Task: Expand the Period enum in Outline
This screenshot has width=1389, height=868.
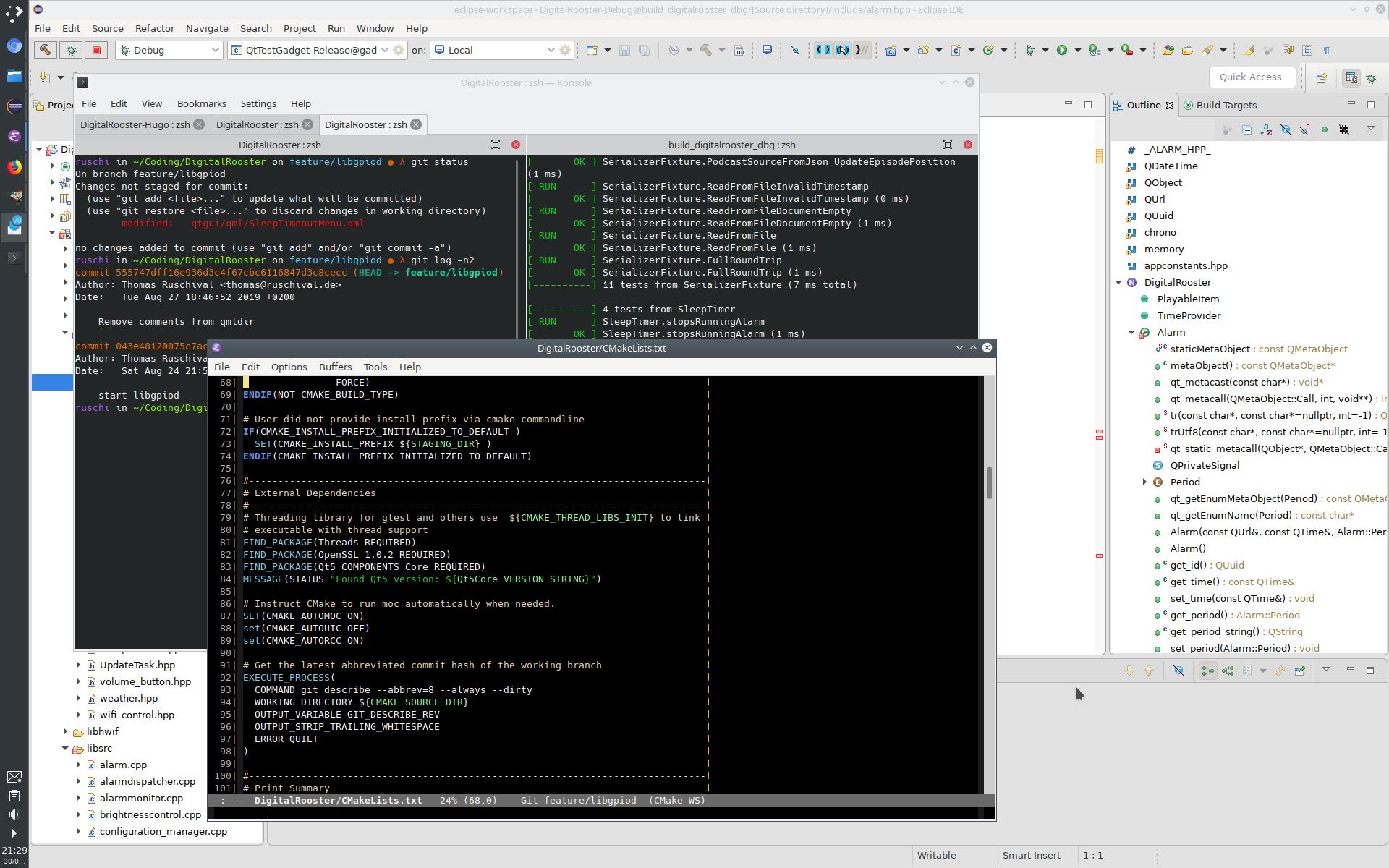Action: coord(1144,482)
